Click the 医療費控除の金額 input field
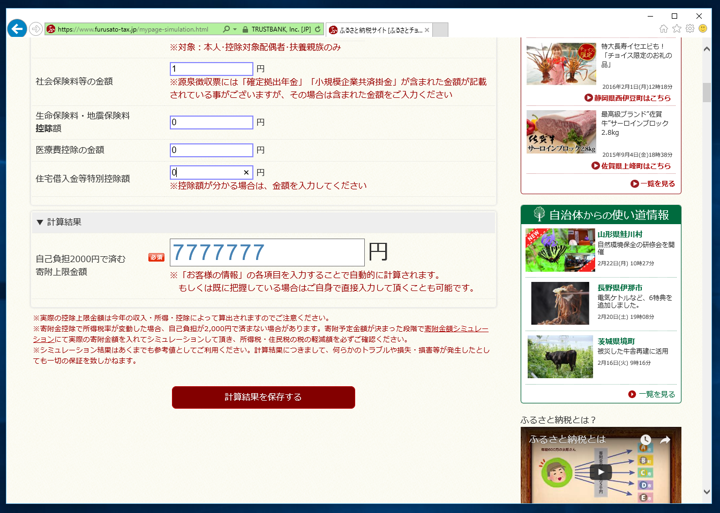Viewport: 720px width, 513px height. (211, 150)
